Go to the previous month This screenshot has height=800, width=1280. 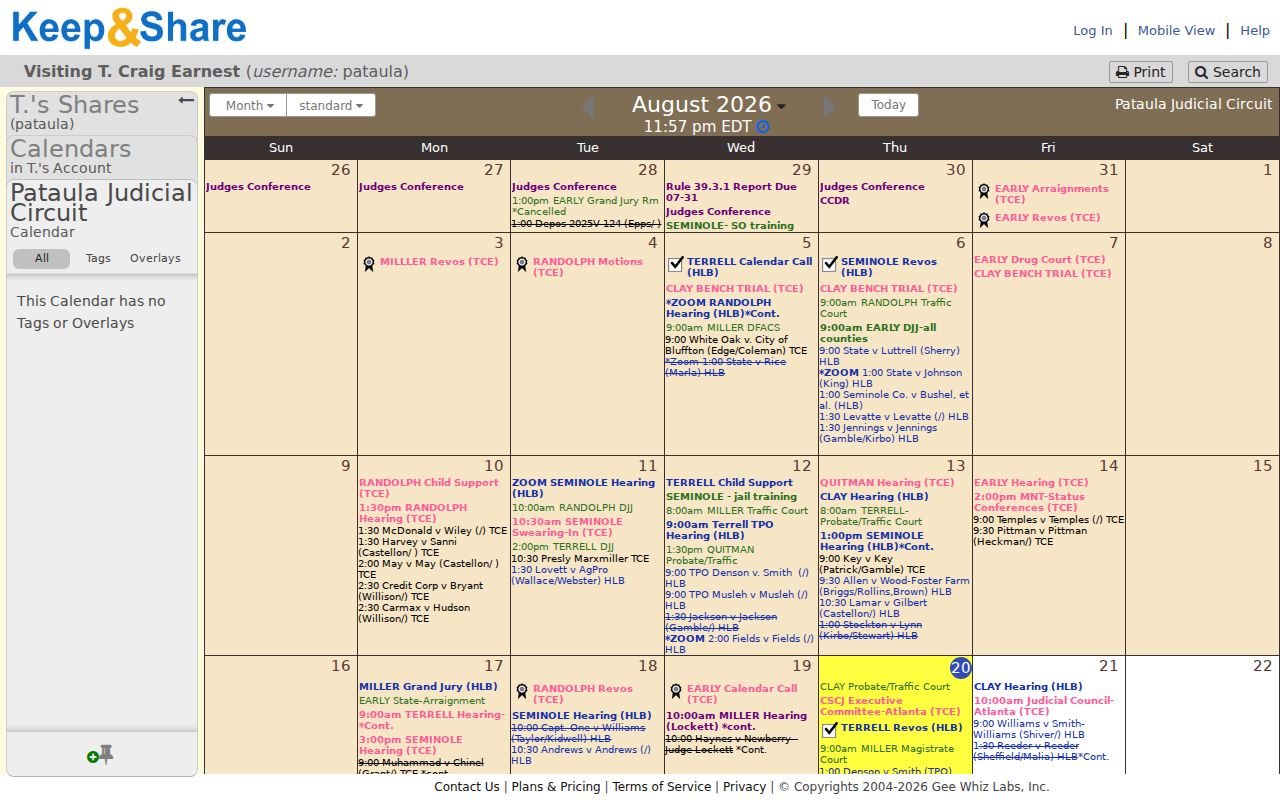(588, 106)
